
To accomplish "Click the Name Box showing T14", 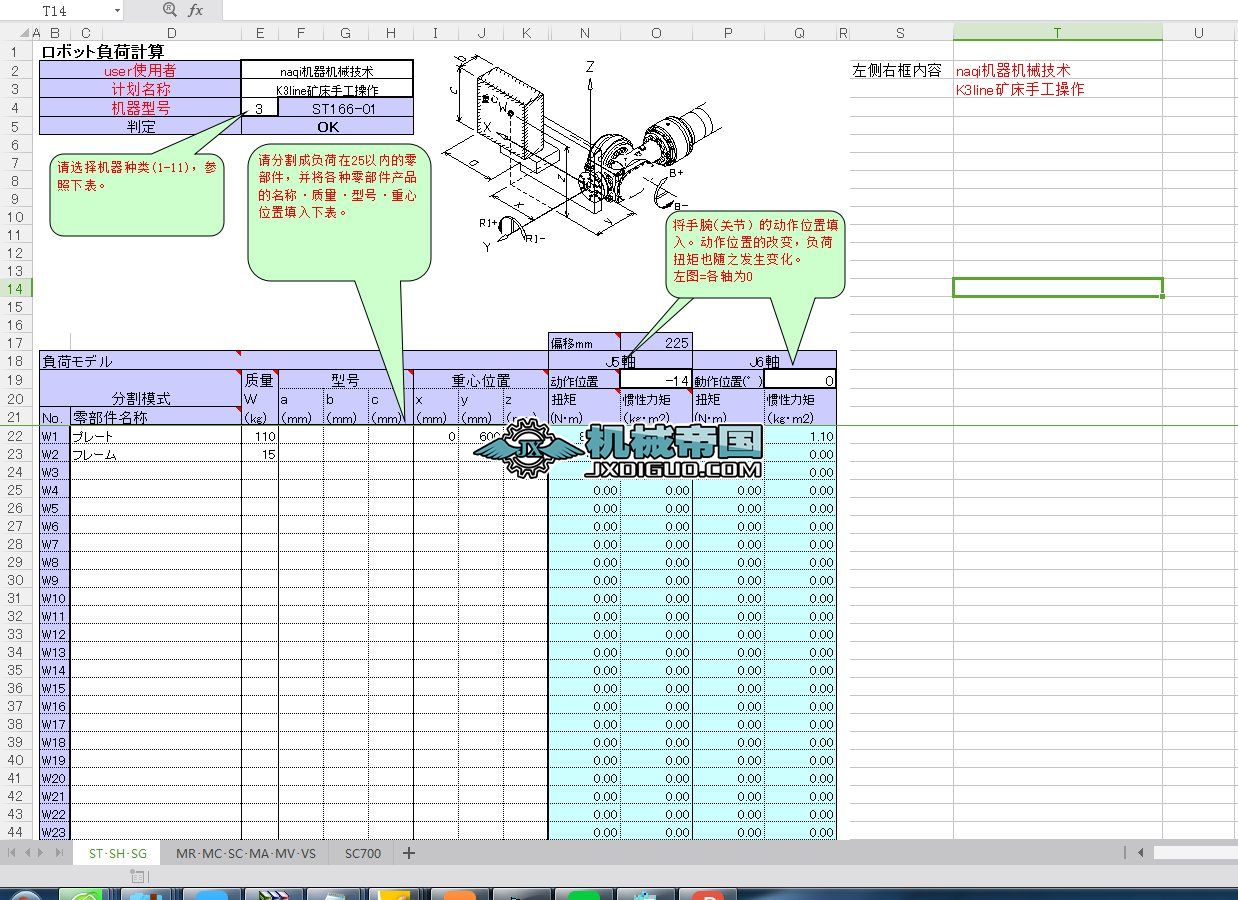I will point(55,10).
